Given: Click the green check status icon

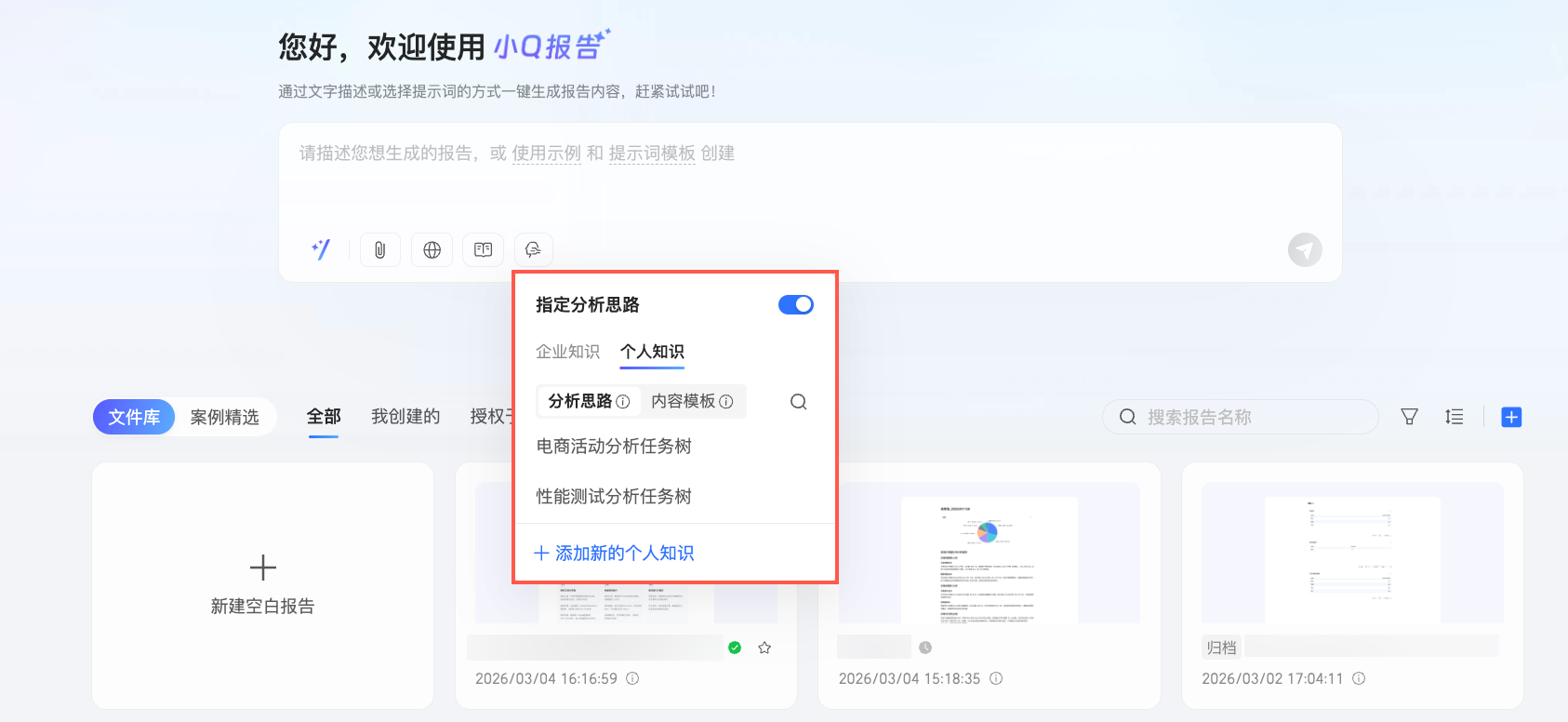Looking at the screenshot, I should coord(735,648).
